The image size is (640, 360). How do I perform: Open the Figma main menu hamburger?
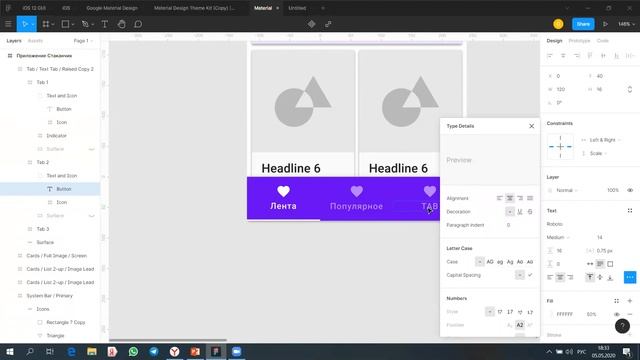click(8, 24)
